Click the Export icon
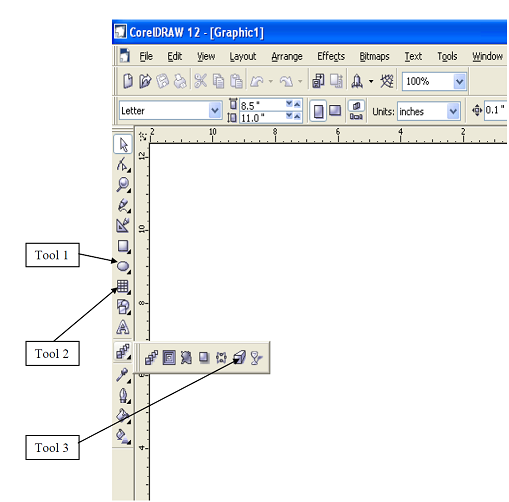The image size is (509, 502). [336, 81]
